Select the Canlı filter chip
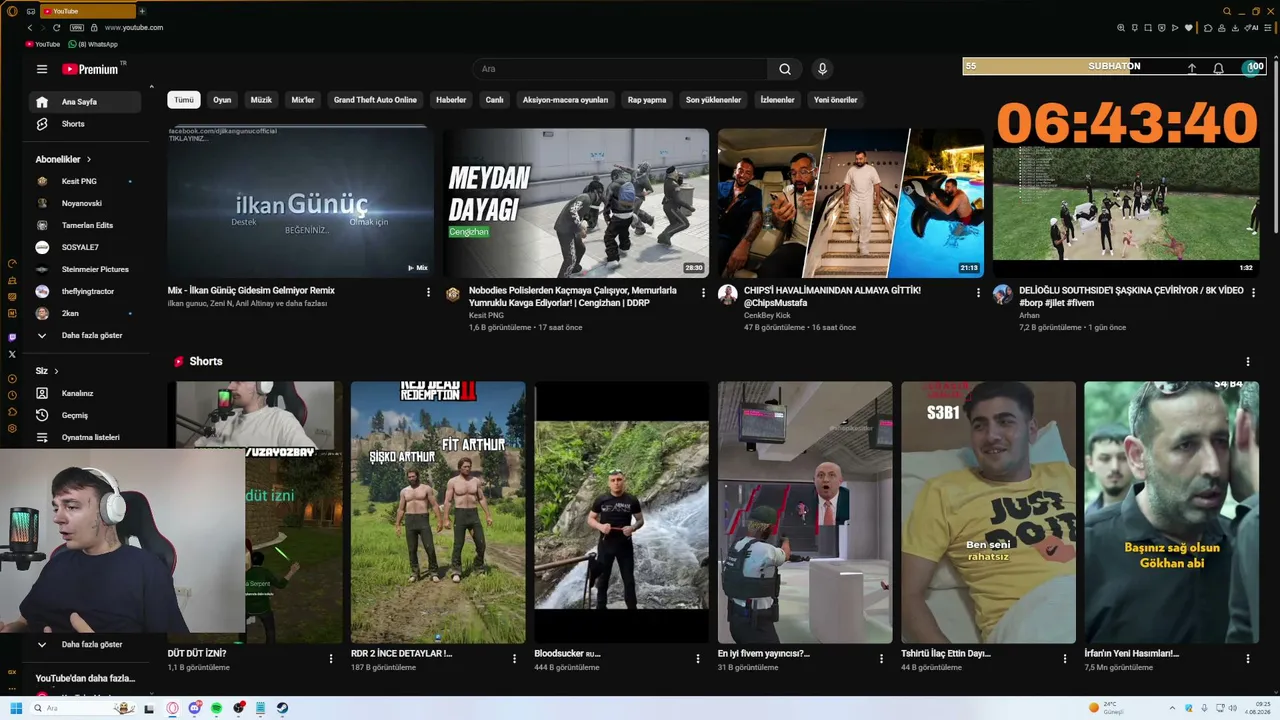Image resolution: width=1280 pixels, height=720 pixels. pos(494,100)
